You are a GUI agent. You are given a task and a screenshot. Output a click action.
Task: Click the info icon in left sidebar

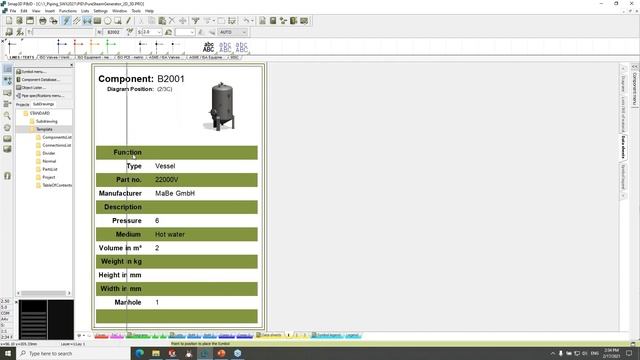[7, 176]
